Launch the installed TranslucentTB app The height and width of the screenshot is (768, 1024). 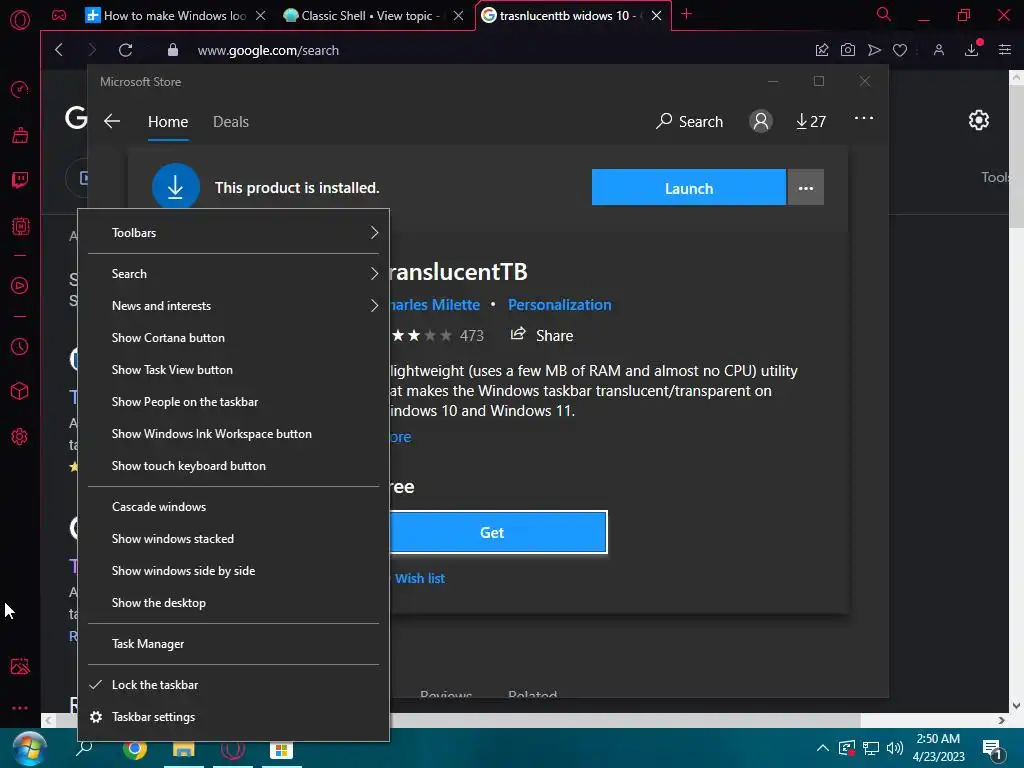point(688,188)
